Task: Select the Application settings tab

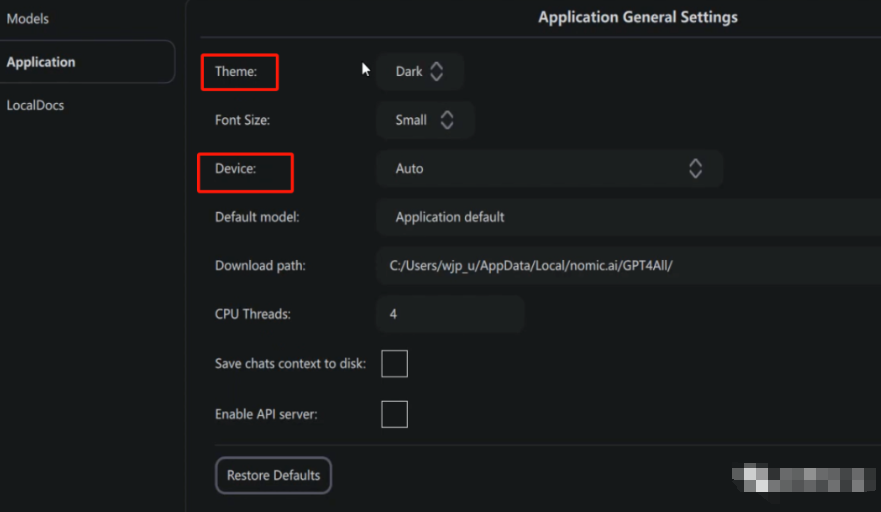Action: [x=86, y=62]
